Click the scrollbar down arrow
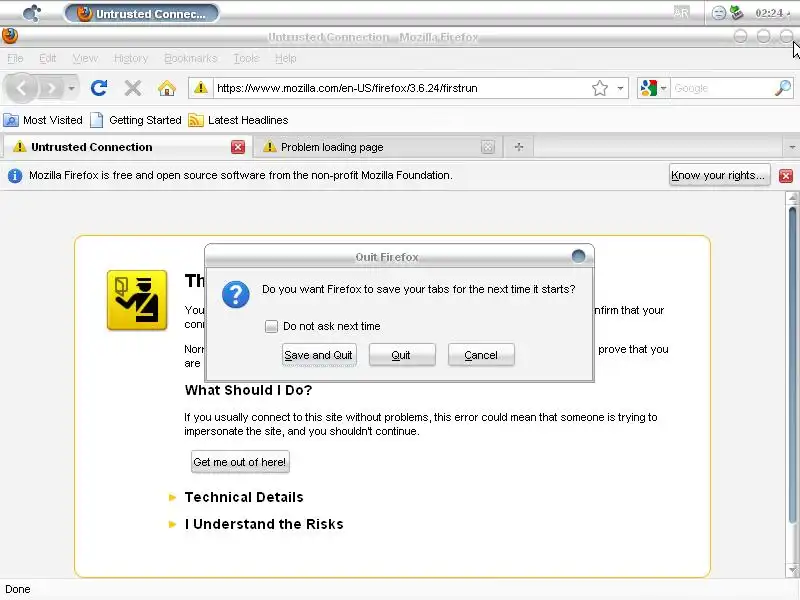 pyautogui.click(x=792, y=570)
